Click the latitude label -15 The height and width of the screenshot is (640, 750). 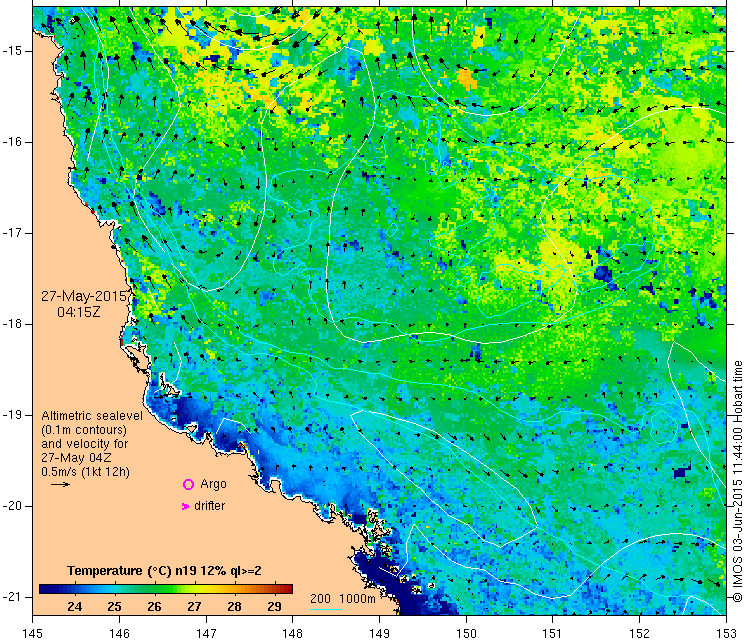pos(12,51)
